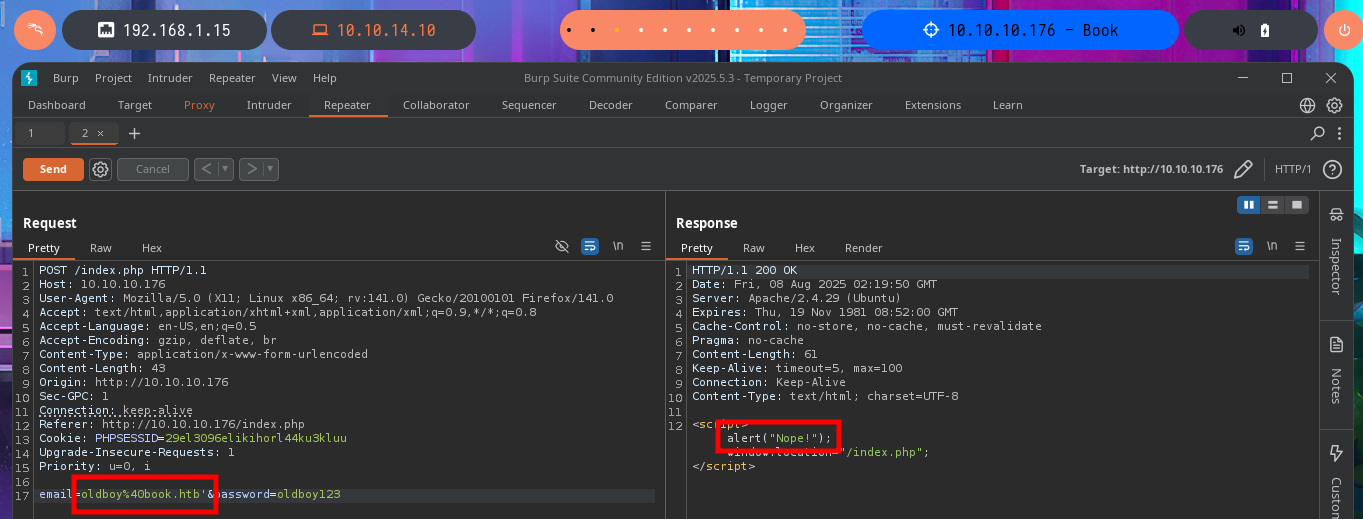Expand the history forward dropdown arrow
This screenshot has width=1363, height=519.
point(270,169)
